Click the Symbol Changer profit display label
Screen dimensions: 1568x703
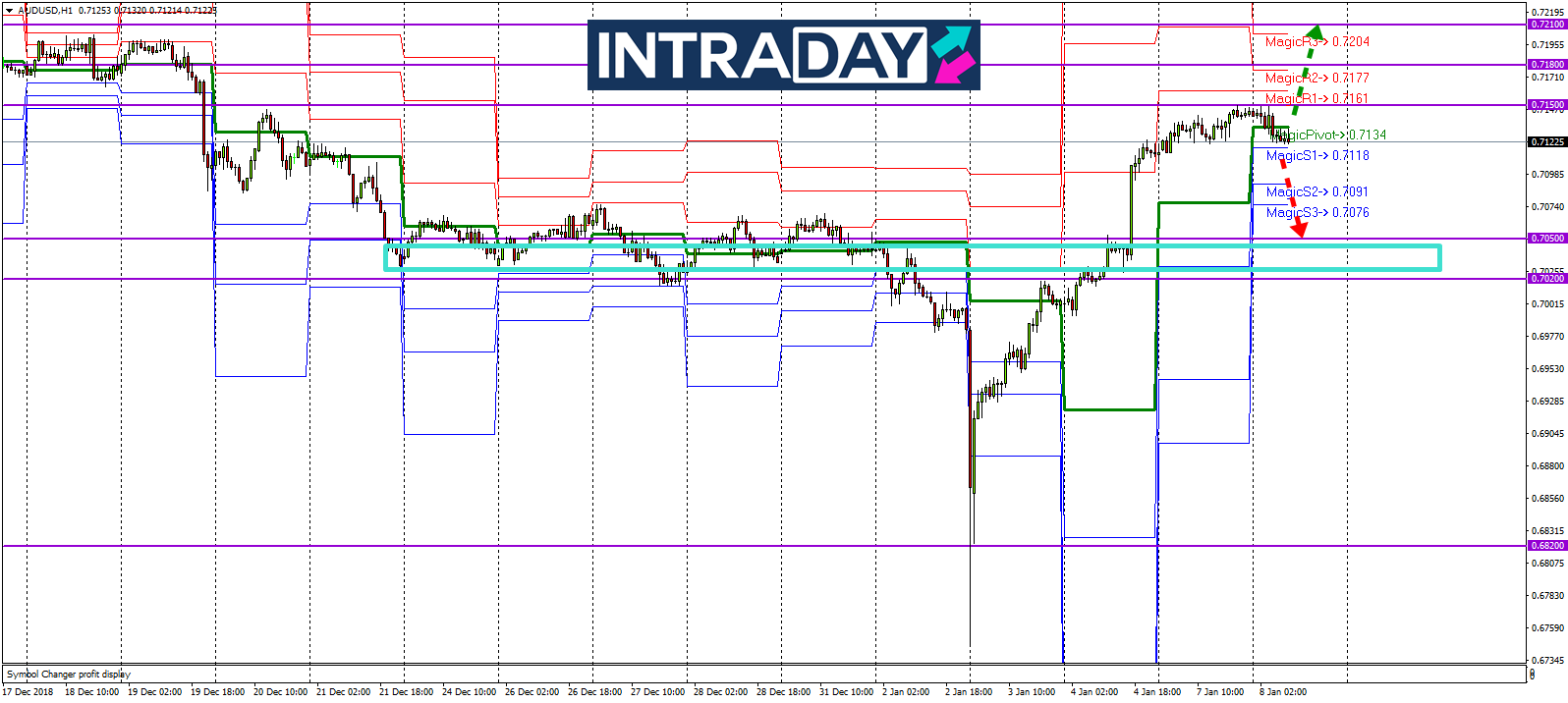point(69,675)
